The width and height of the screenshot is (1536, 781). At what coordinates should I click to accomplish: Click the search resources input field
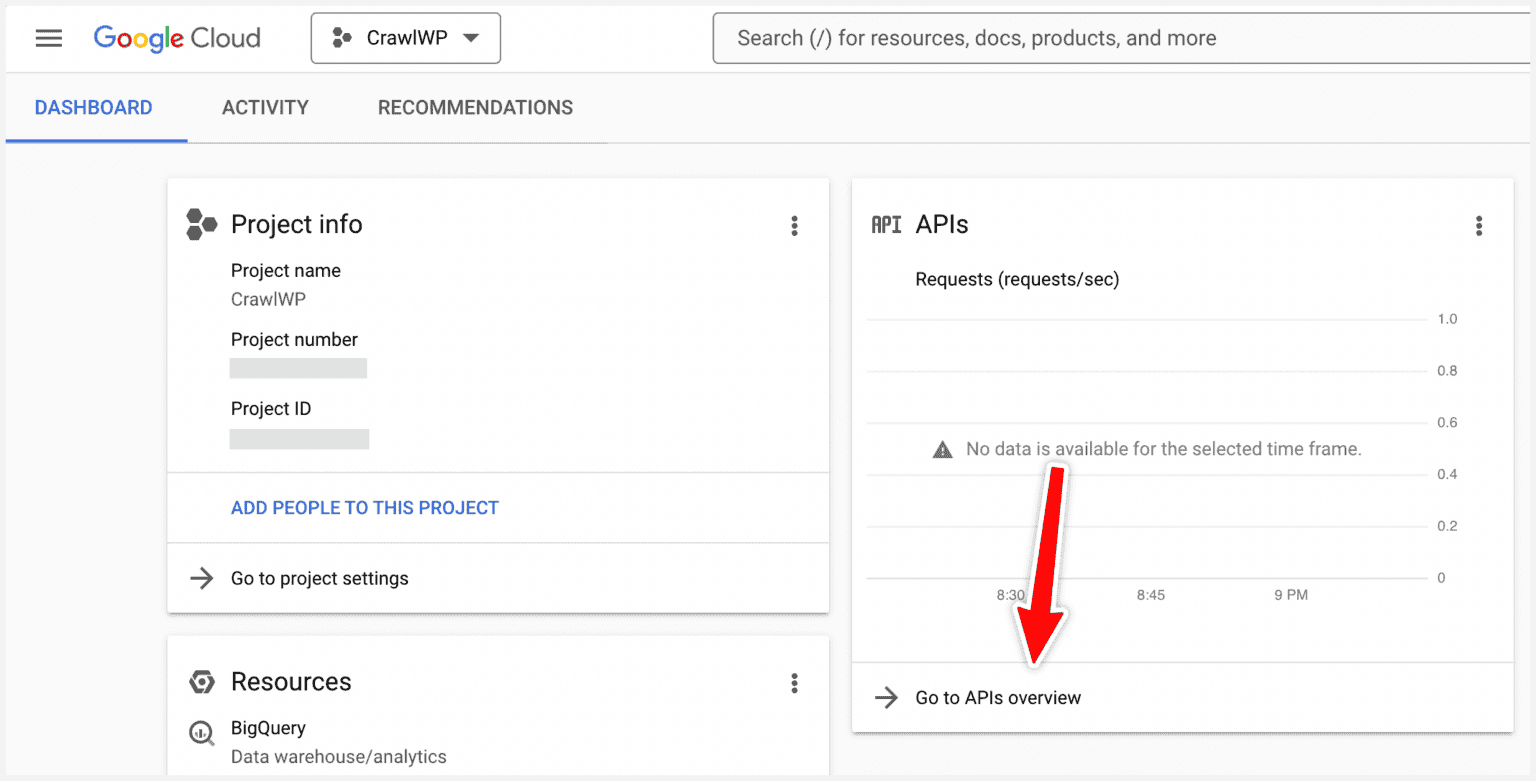tap(1120, 38)
